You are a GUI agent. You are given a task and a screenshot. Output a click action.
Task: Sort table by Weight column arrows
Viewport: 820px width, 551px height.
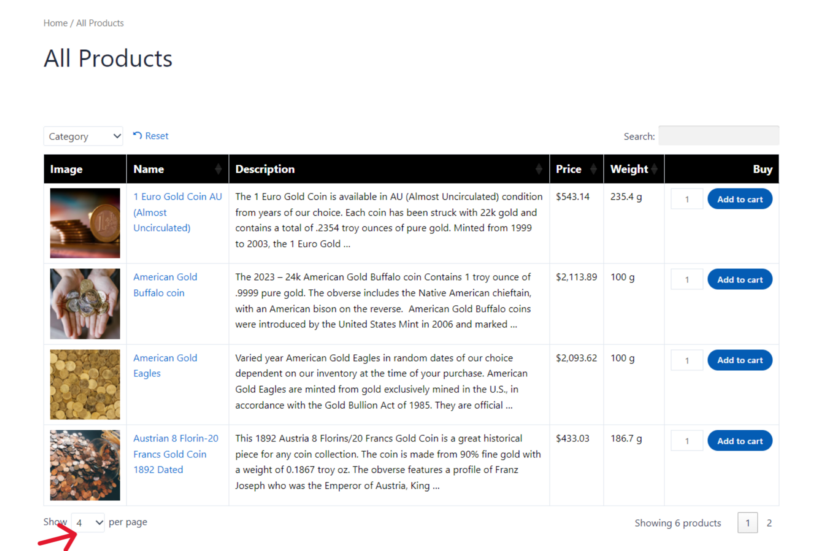coord(654,169)
